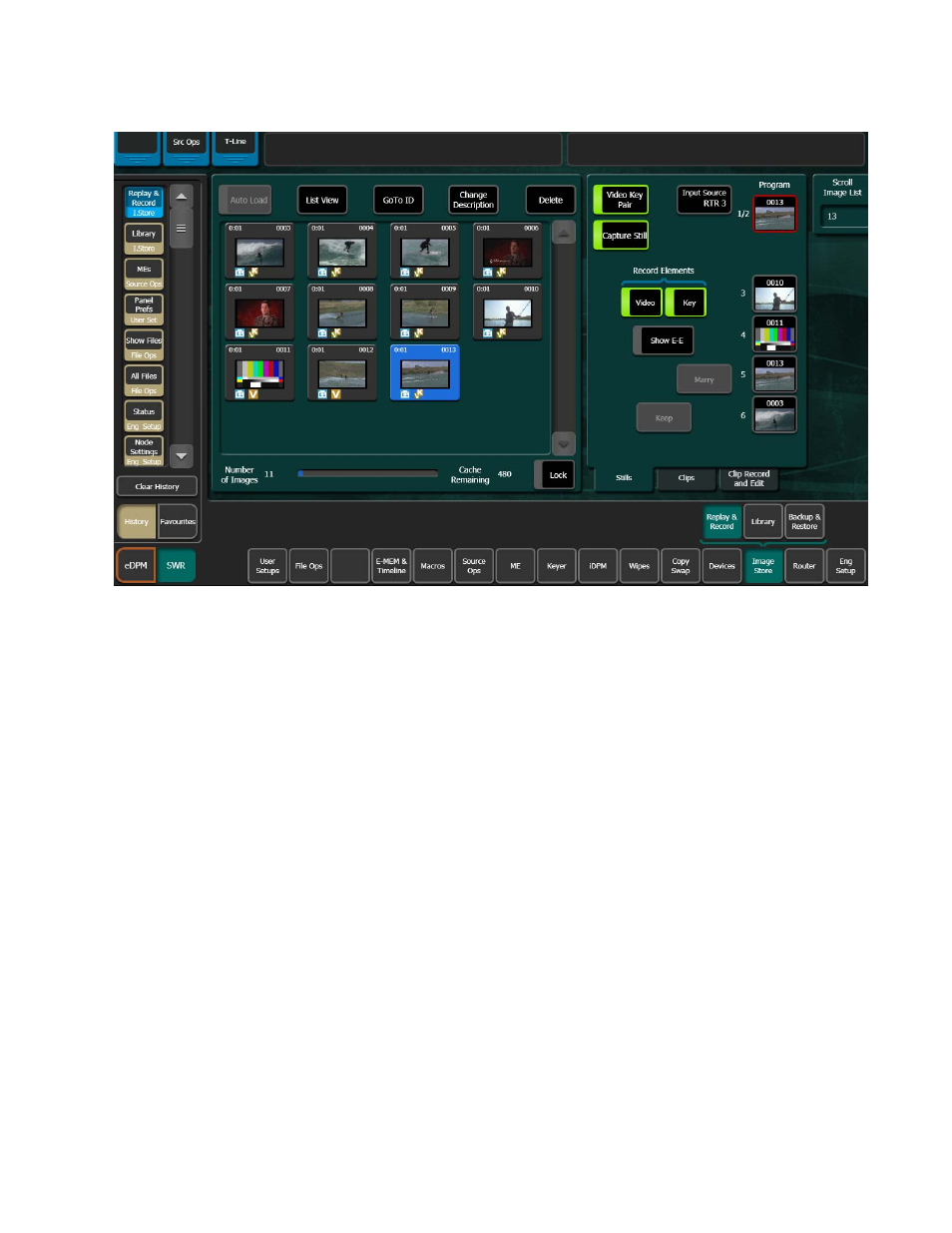The height and width of the screenshot is (1233, 952).
Task: Select still thumbnail 0007
Action: 259,311
